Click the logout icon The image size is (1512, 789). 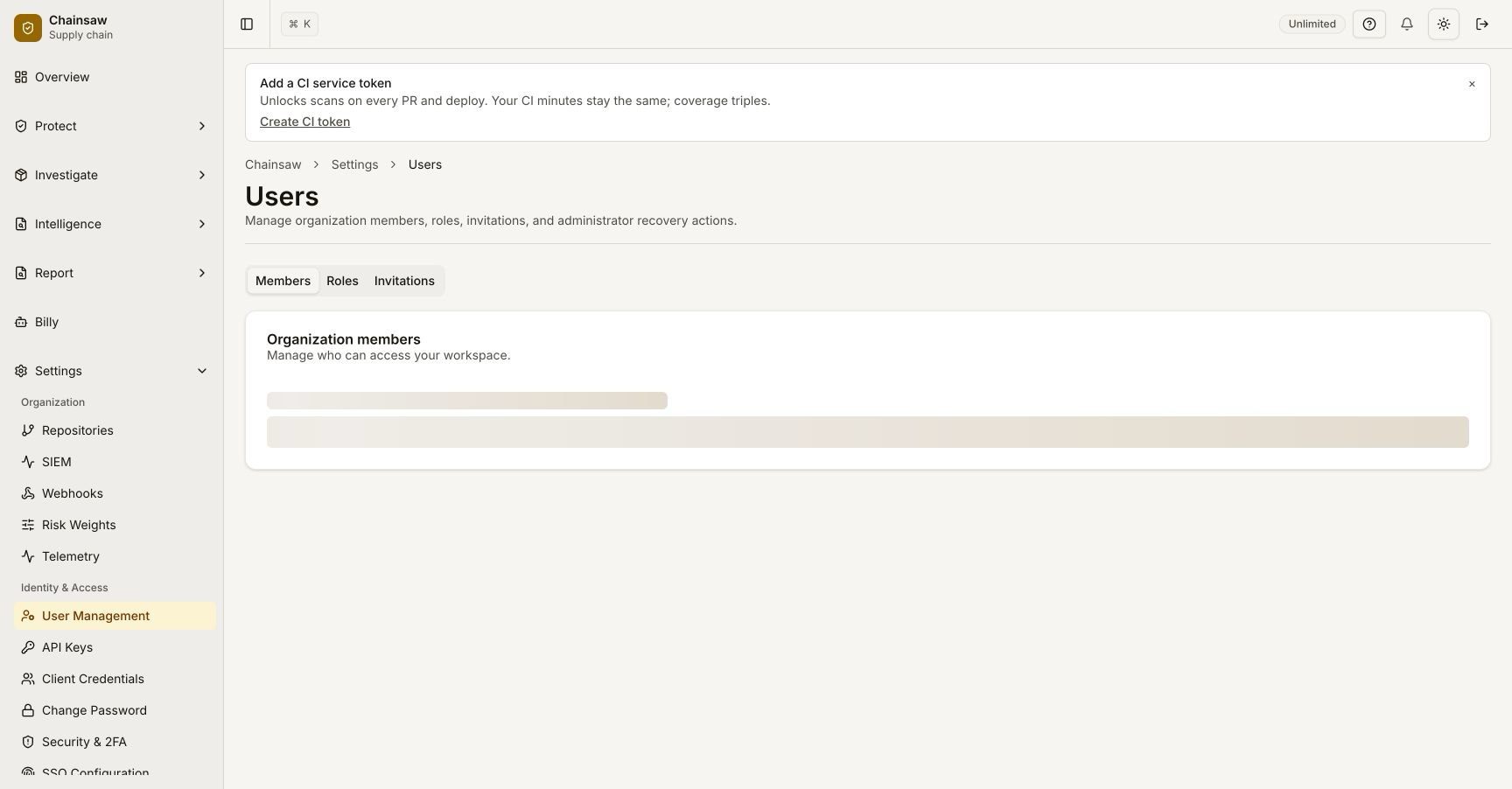click(1482, 24)
